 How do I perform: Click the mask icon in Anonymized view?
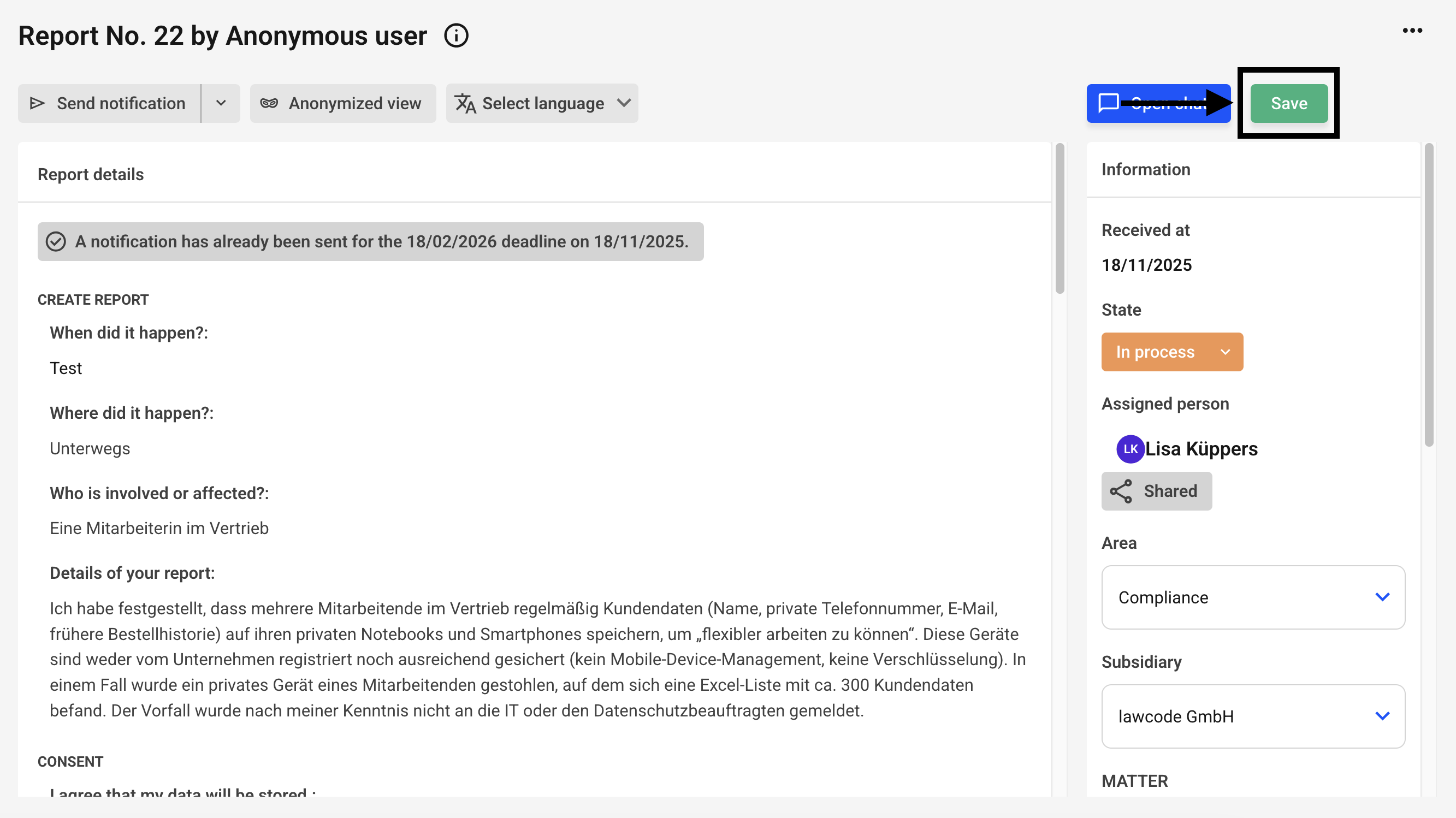(269, 103)
